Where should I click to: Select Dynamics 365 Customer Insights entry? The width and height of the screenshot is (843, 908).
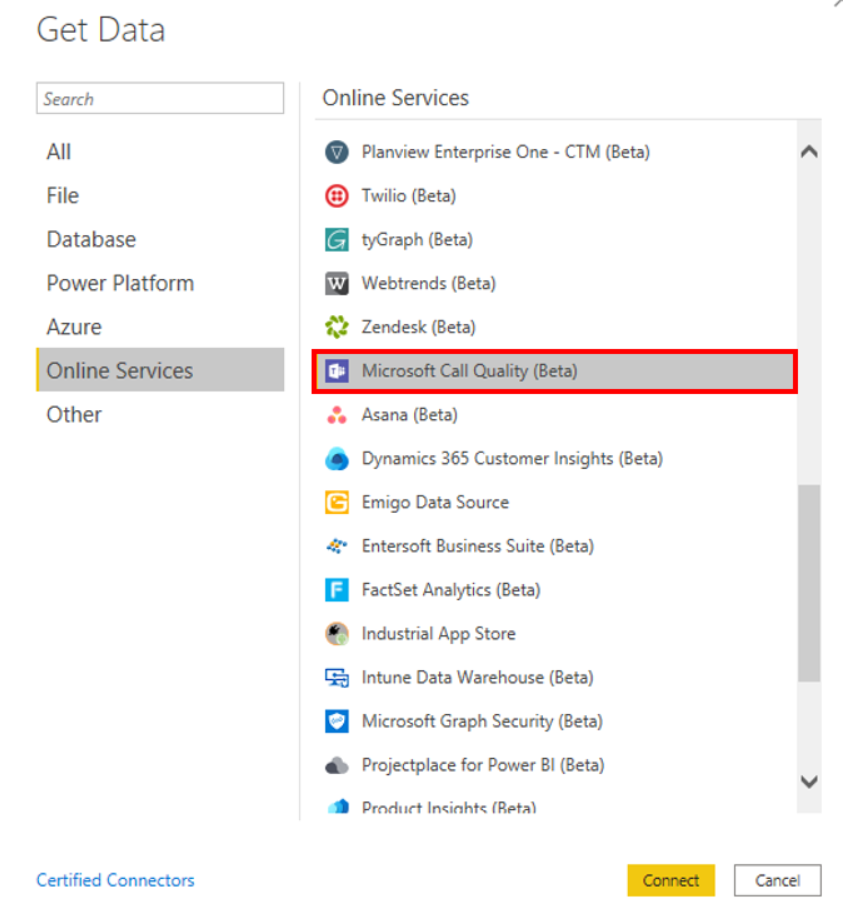click(512, 459)
